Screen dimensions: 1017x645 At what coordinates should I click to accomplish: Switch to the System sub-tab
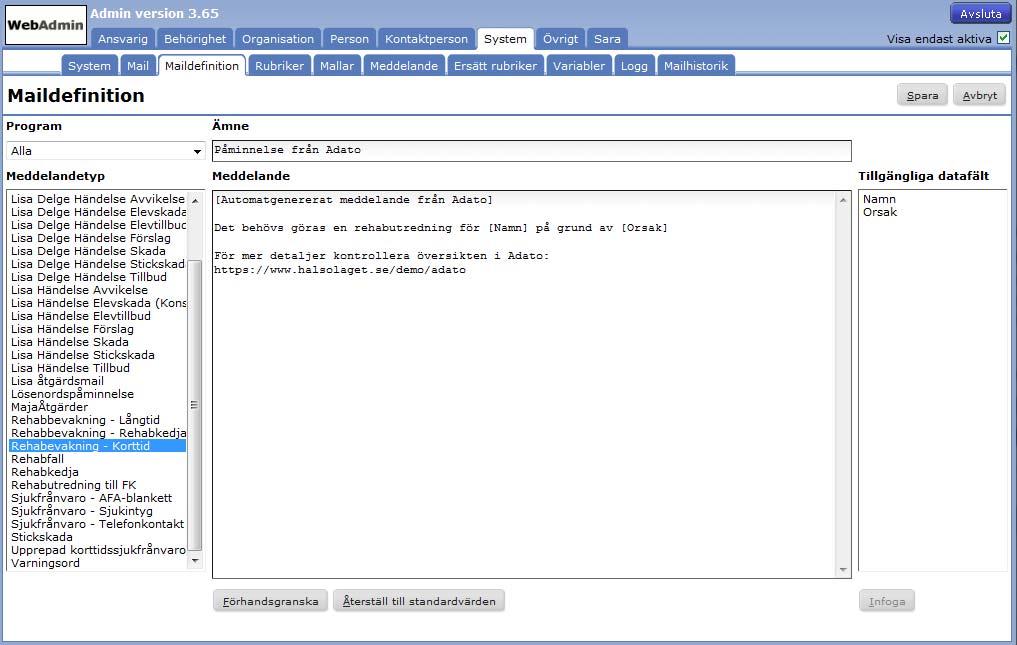(x=90, y=66)
